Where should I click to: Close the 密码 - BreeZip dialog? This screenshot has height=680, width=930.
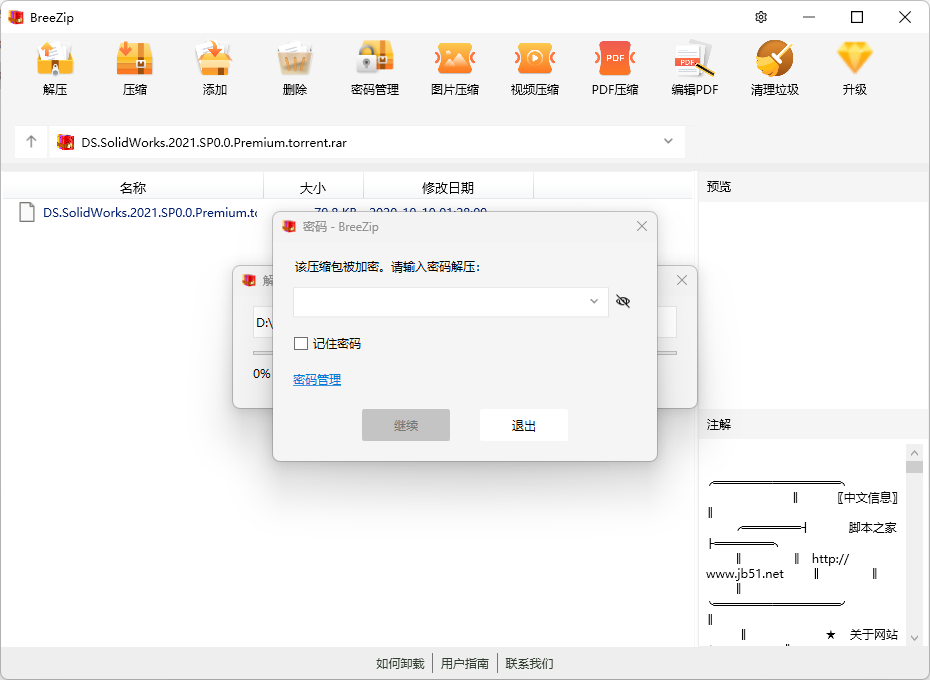(x=642, y=227)
